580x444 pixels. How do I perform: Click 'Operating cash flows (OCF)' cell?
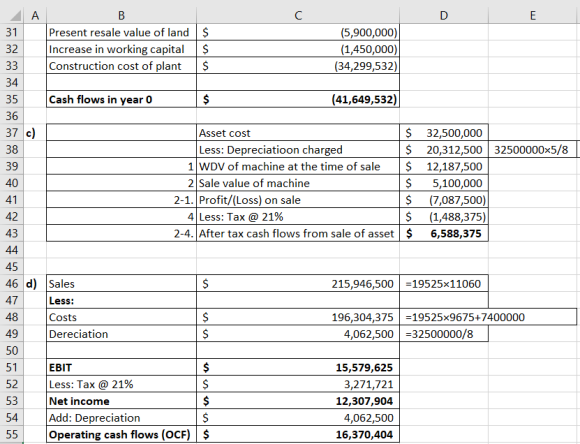pos(121,434)
